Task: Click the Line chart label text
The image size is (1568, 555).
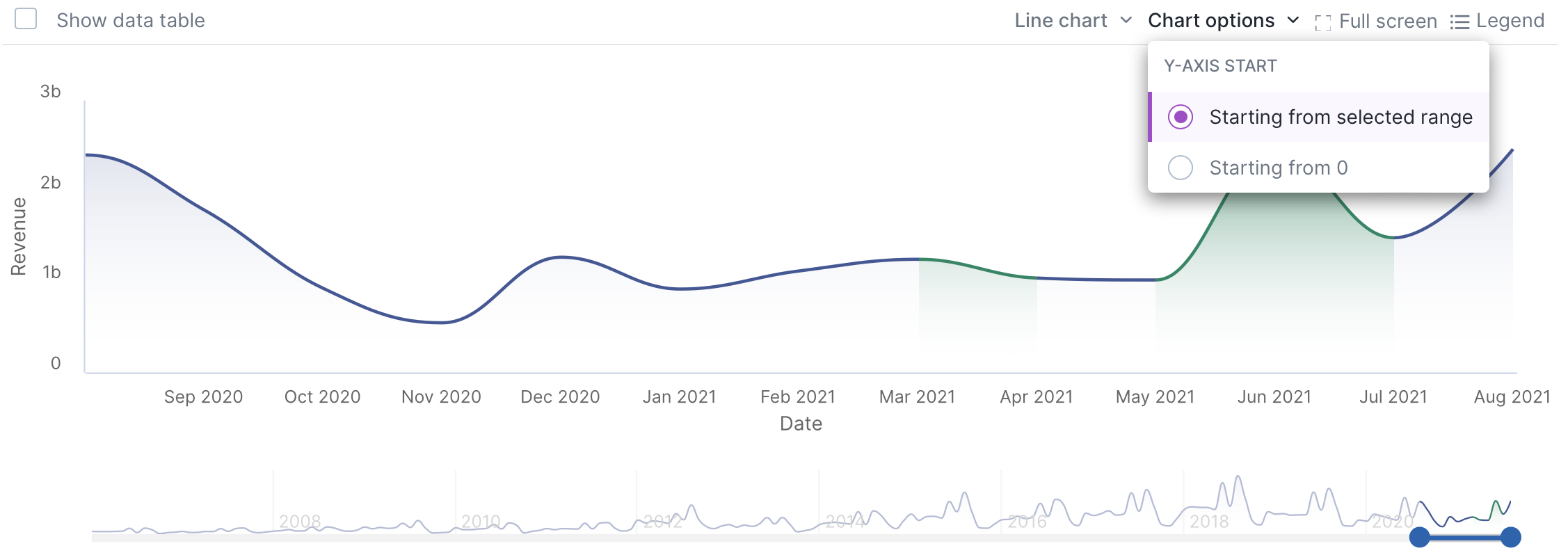Action: pos(1061,20)
